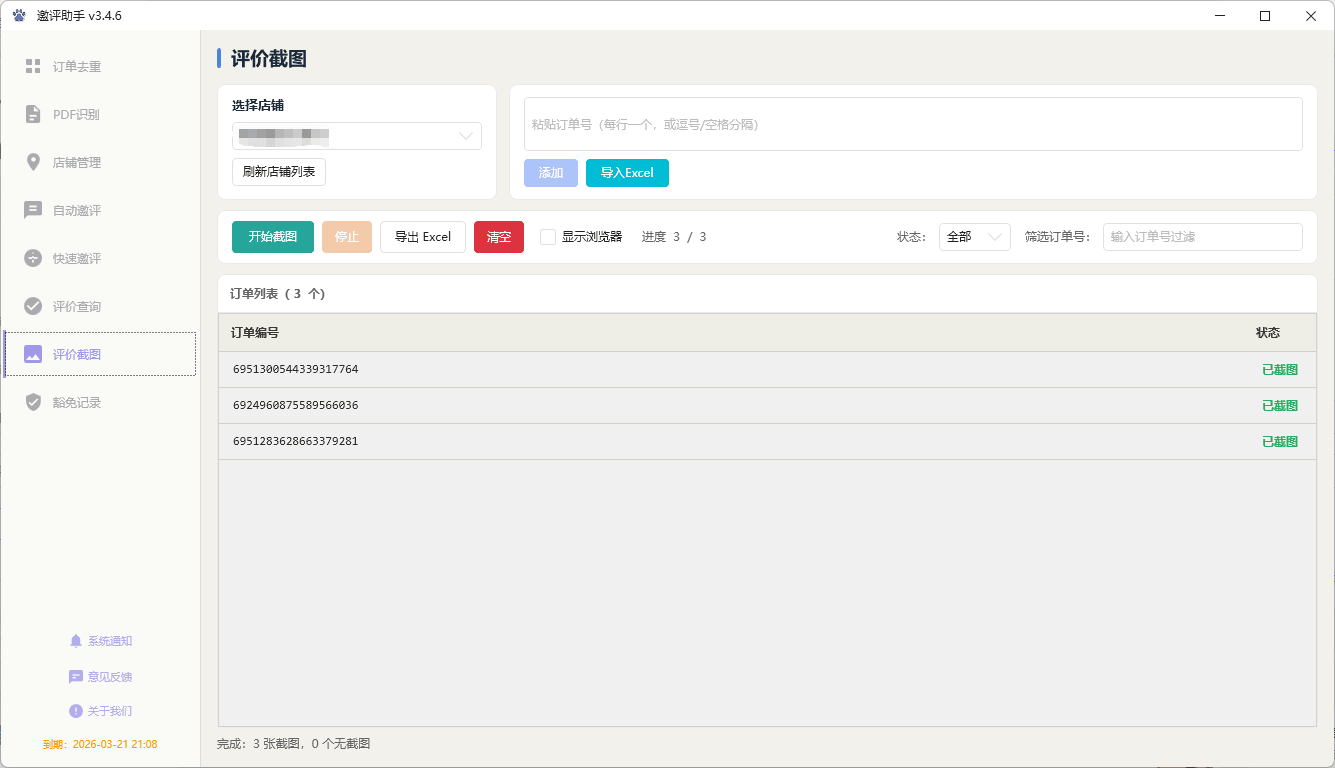Viewport: 1335px width, 768px height.
Task: Maximize the 邀评助手 window
Action: click(1265, 15)
